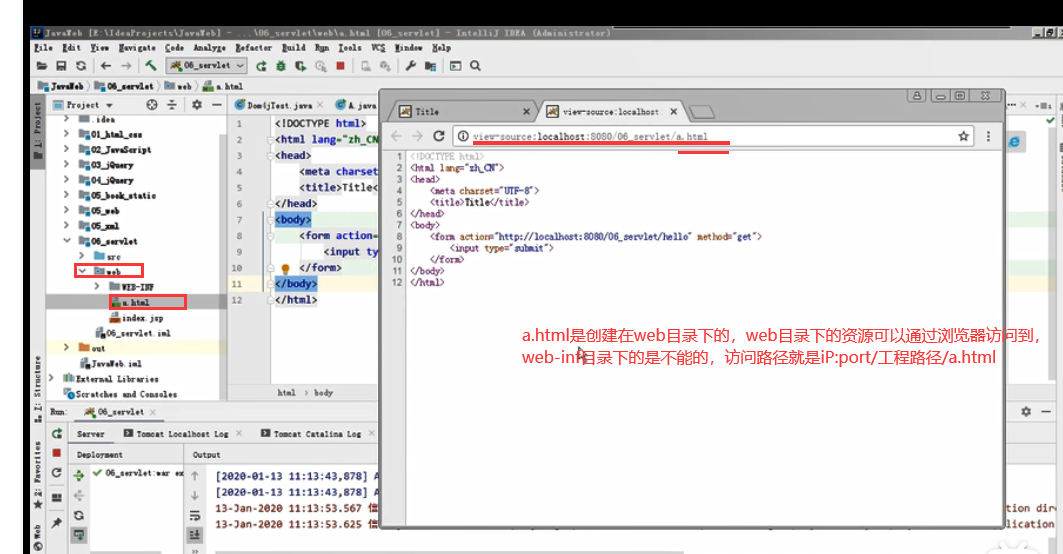This screenshot has width=1063, height=554.
Task: Open the VCS menu
Action: (x=378, y=47)
